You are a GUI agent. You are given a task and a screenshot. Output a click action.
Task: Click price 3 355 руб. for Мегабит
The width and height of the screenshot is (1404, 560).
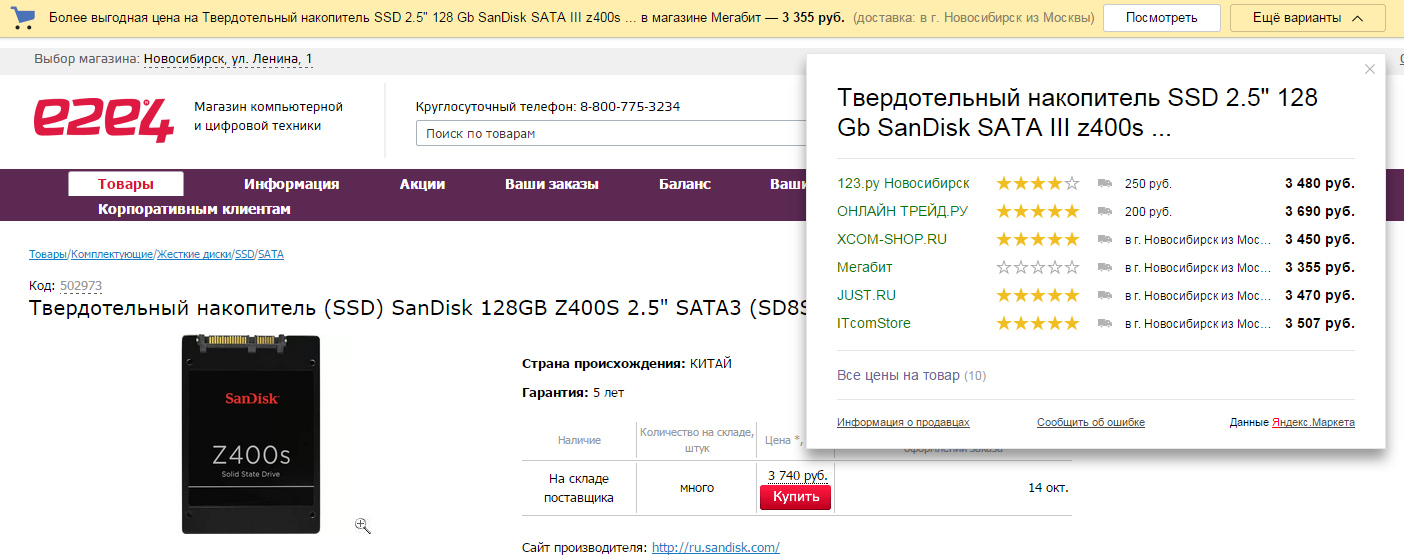pyautogui.click(x=1320, y=268)
